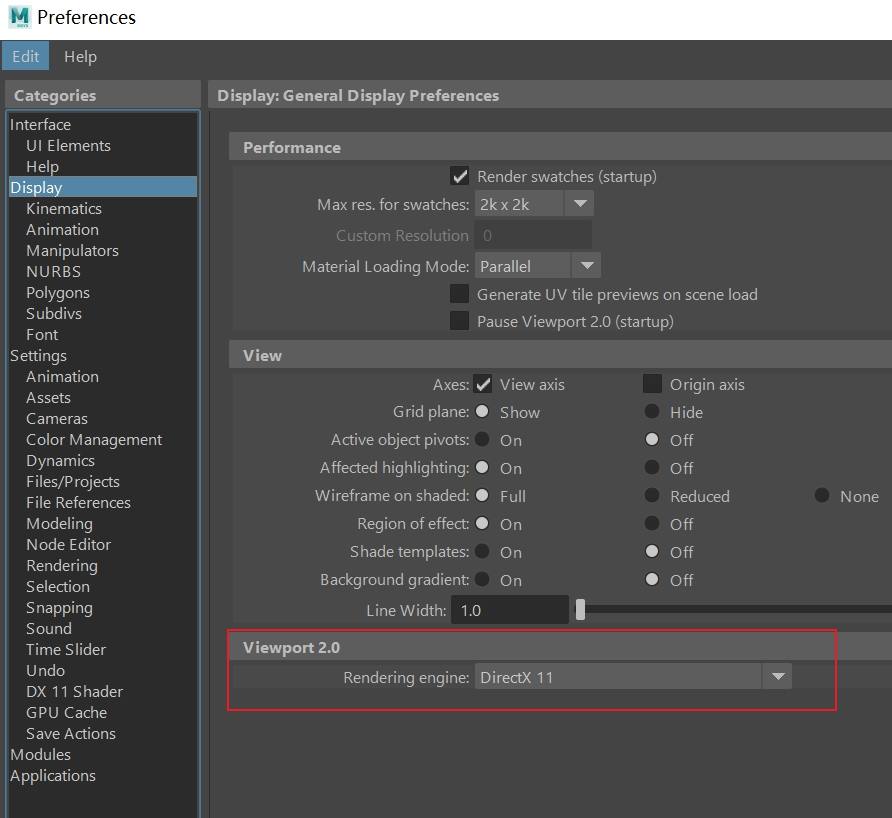Viewport: 892px width, 818px height.
Task: Open Material Loading Mode dropdown
Action: click(538, 266)
